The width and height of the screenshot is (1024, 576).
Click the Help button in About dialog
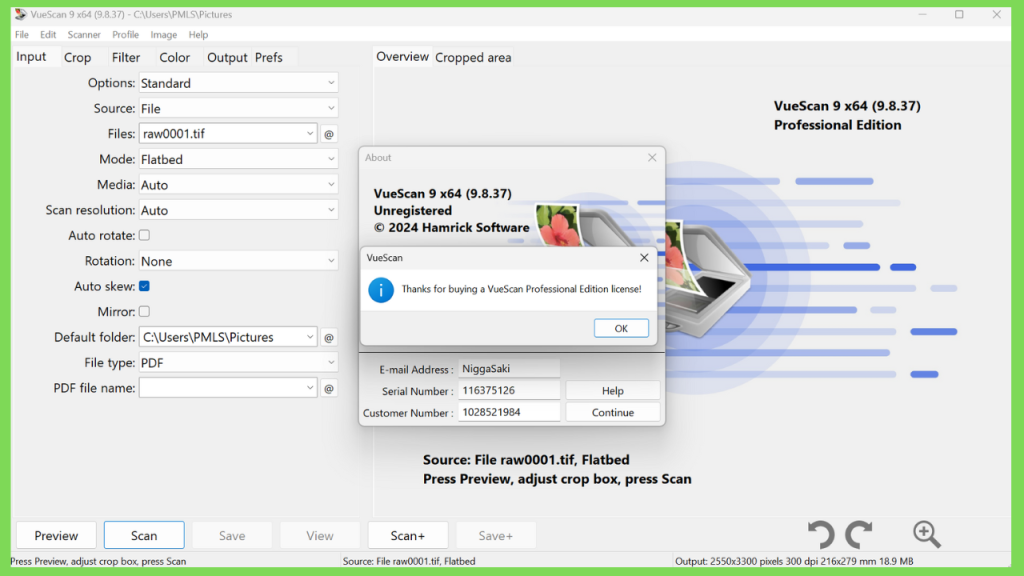pyautogui.click(x=613, y=391)
